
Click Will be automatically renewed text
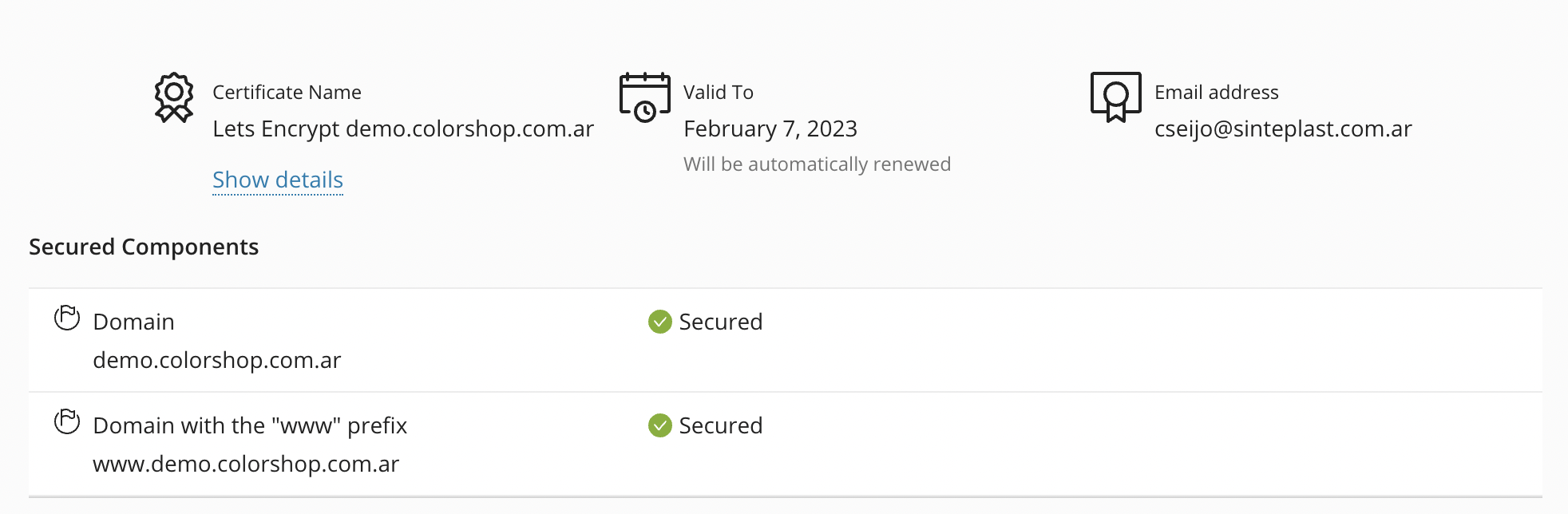[x=816, y=164]
